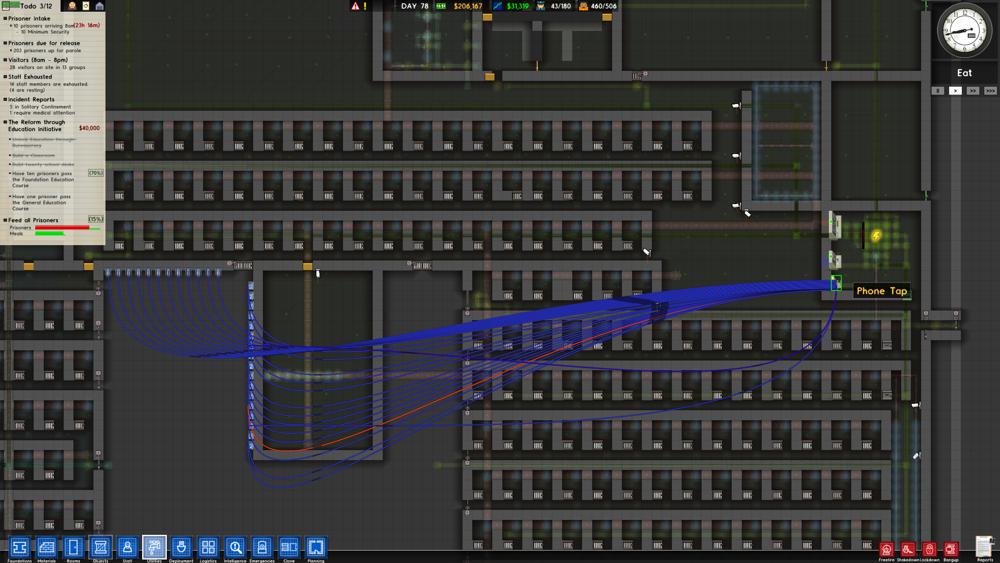Pause the game speed
The height and width of the screenshot is (563, 1000).
click(x=938, y=91)
